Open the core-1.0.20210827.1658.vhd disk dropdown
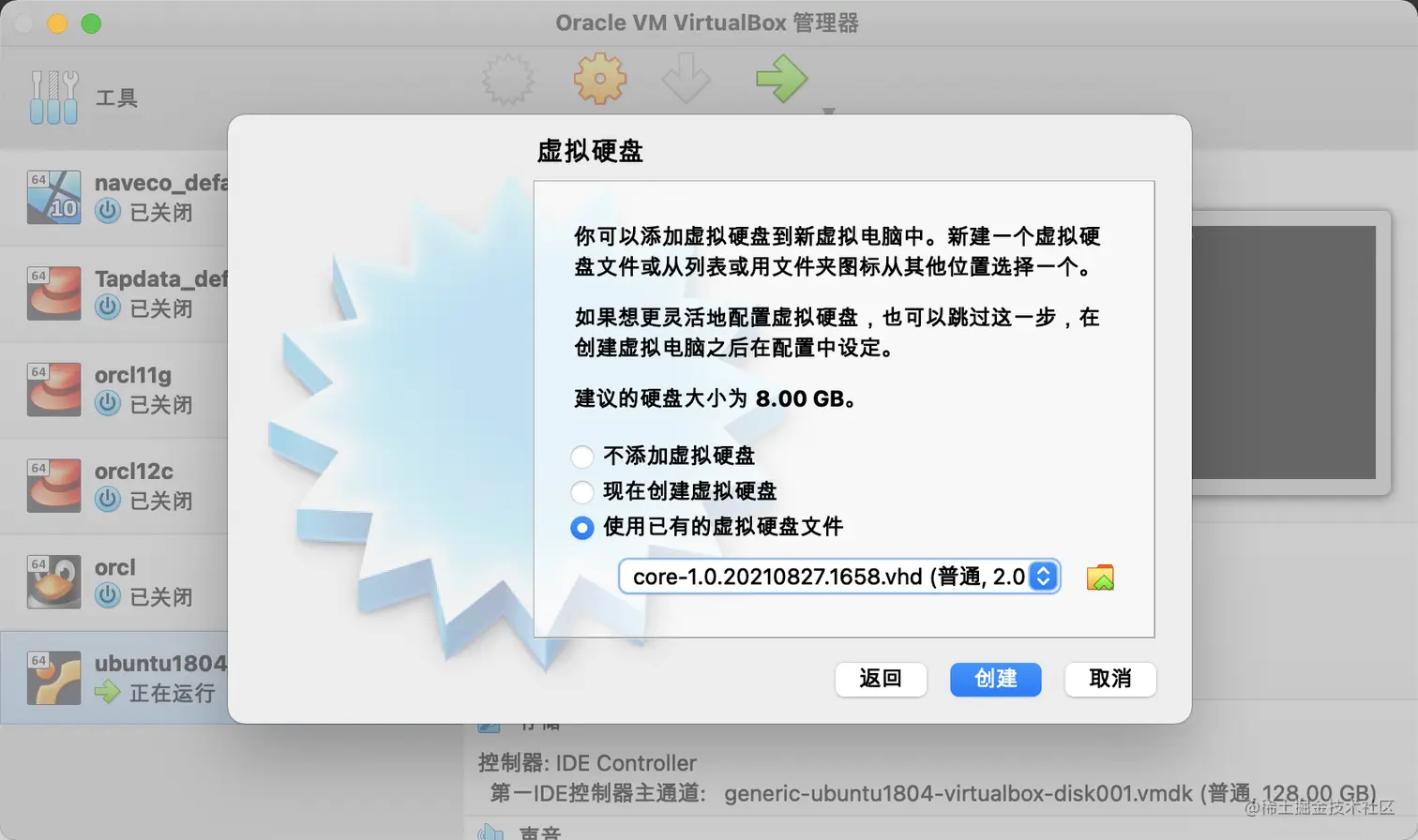The height and width of the screenshot is (840, 1418). pos(839,576)
